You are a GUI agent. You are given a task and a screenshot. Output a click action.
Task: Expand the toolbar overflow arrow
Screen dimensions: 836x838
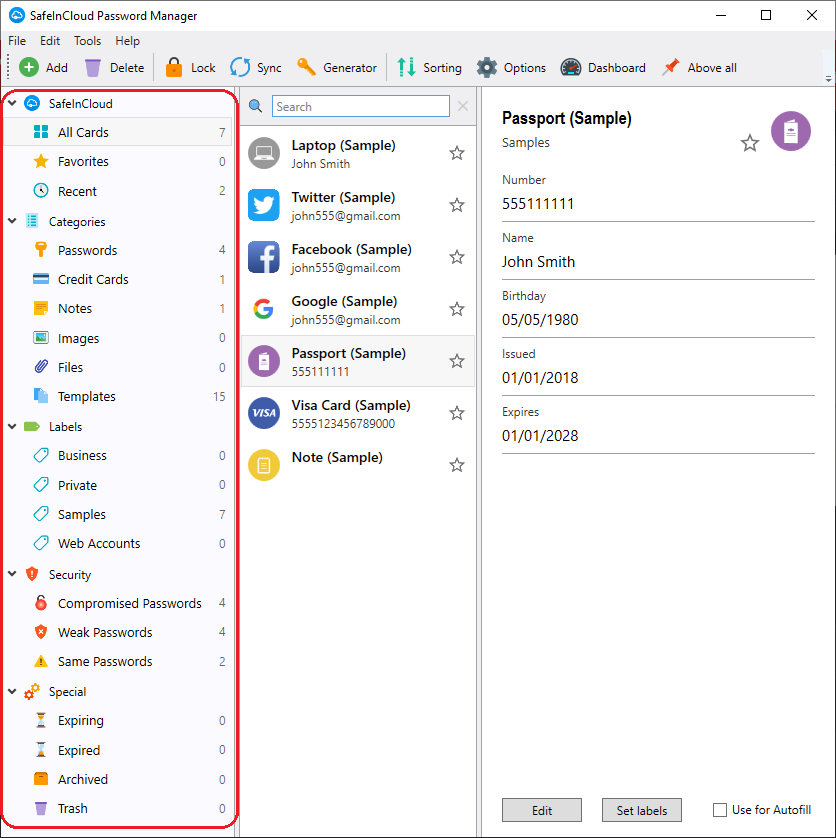coord(829,79)
